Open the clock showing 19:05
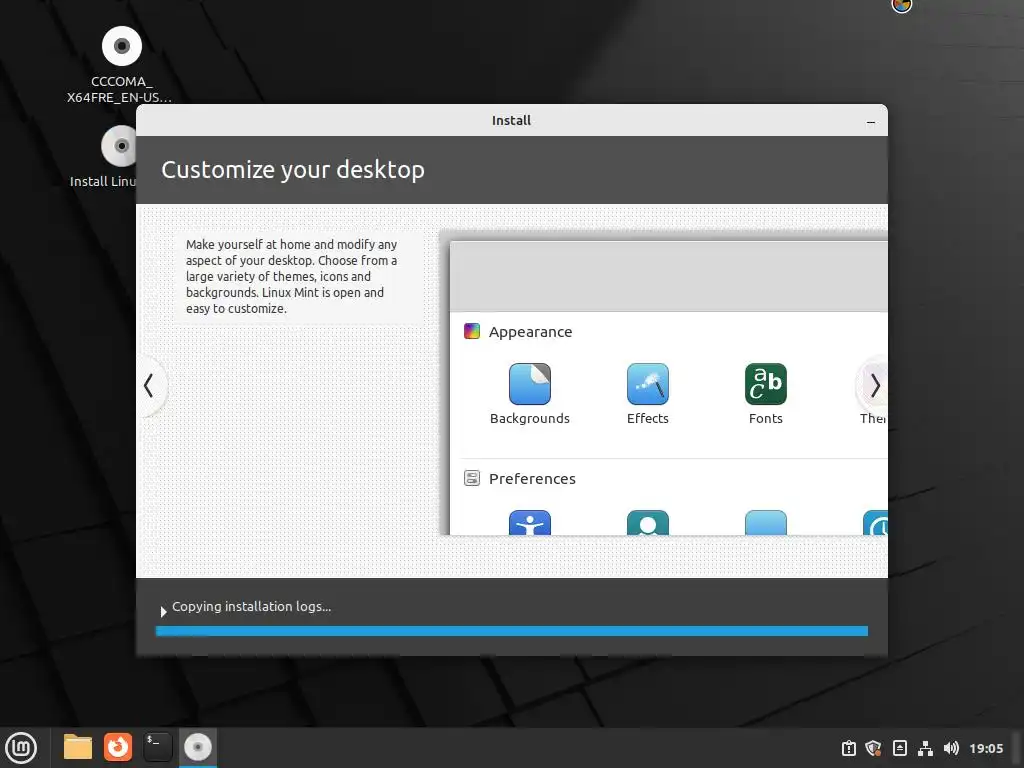This screenshot has height=768, width=1024. (x=985, y=748)
